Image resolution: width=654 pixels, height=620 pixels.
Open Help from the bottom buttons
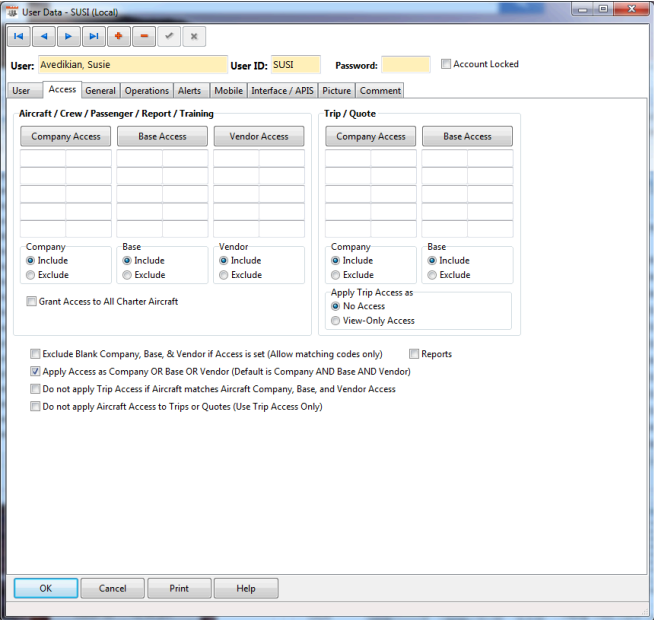246,588
